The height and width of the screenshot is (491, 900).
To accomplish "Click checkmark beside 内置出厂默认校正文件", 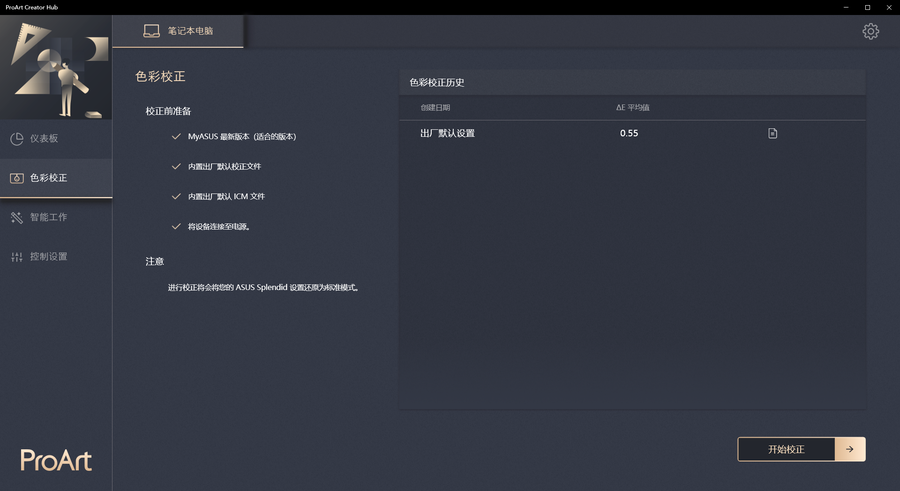I will click(176, 166).
